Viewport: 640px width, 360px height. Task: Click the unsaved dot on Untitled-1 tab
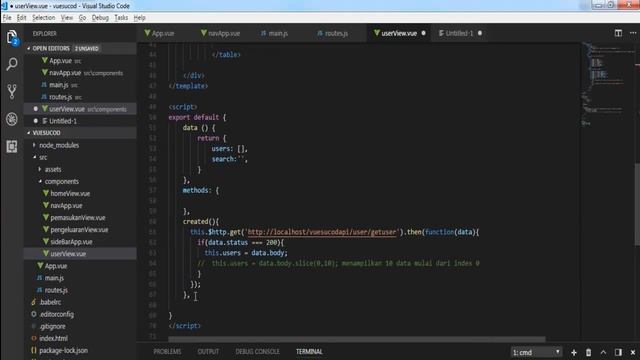click(480, 33)
